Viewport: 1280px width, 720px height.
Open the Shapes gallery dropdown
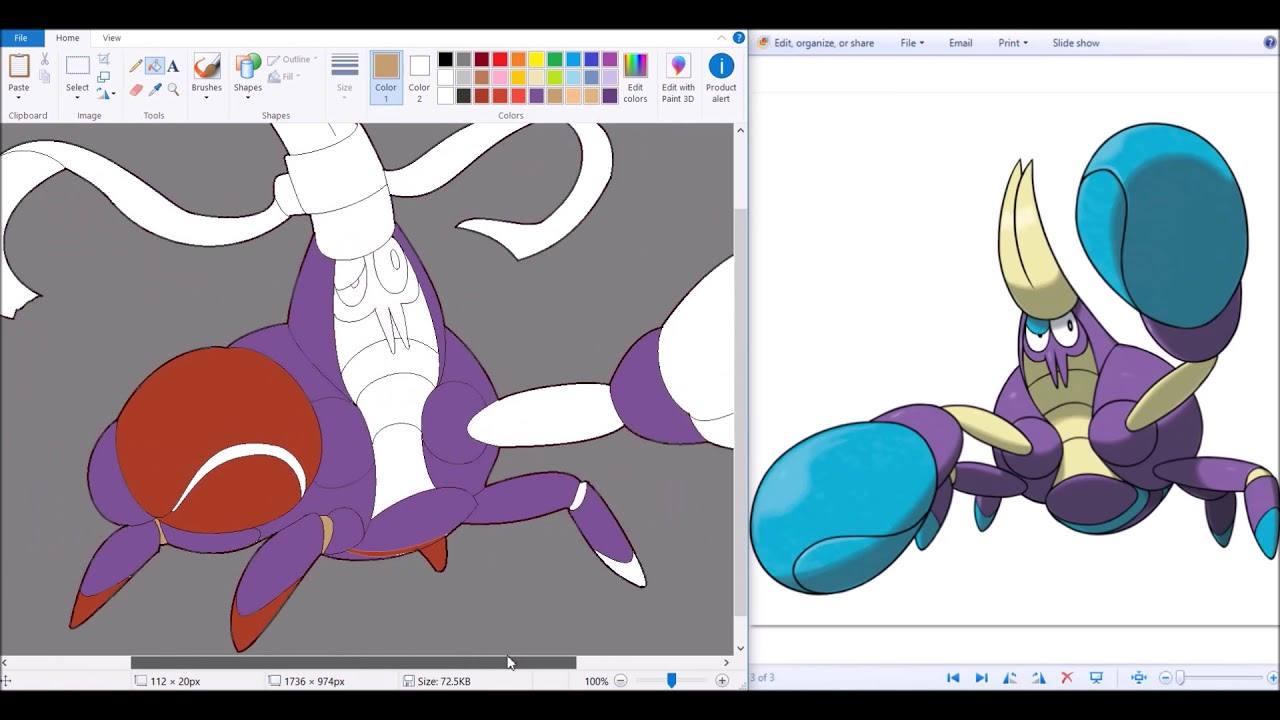click(x=248, y=97)
